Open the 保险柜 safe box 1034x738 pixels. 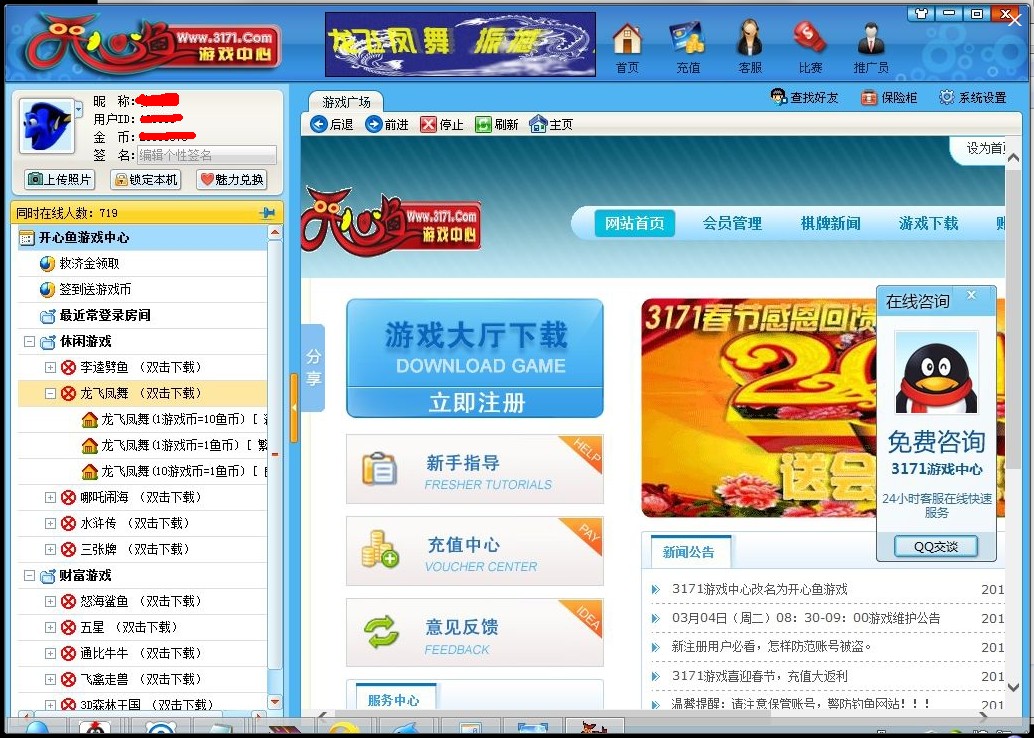[x=889, y=98]
